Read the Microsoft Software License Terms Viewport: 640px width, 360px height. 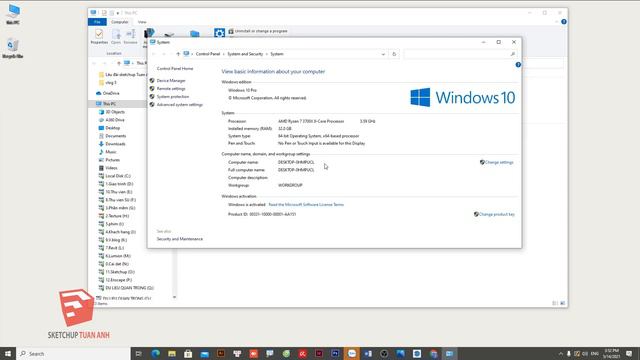306,204
